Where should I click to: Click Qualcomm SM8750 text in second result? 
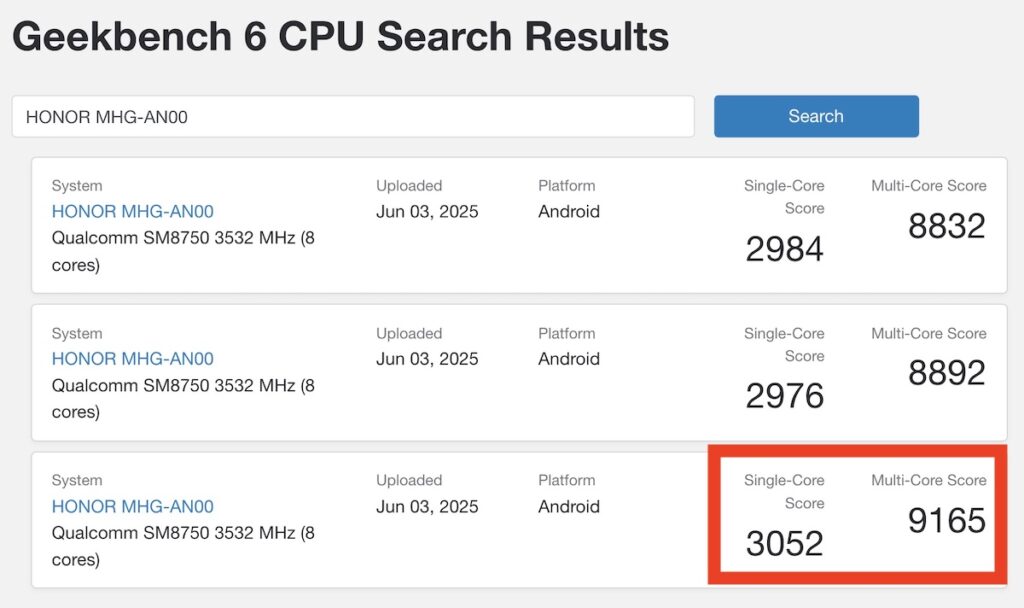coord(184,398)
